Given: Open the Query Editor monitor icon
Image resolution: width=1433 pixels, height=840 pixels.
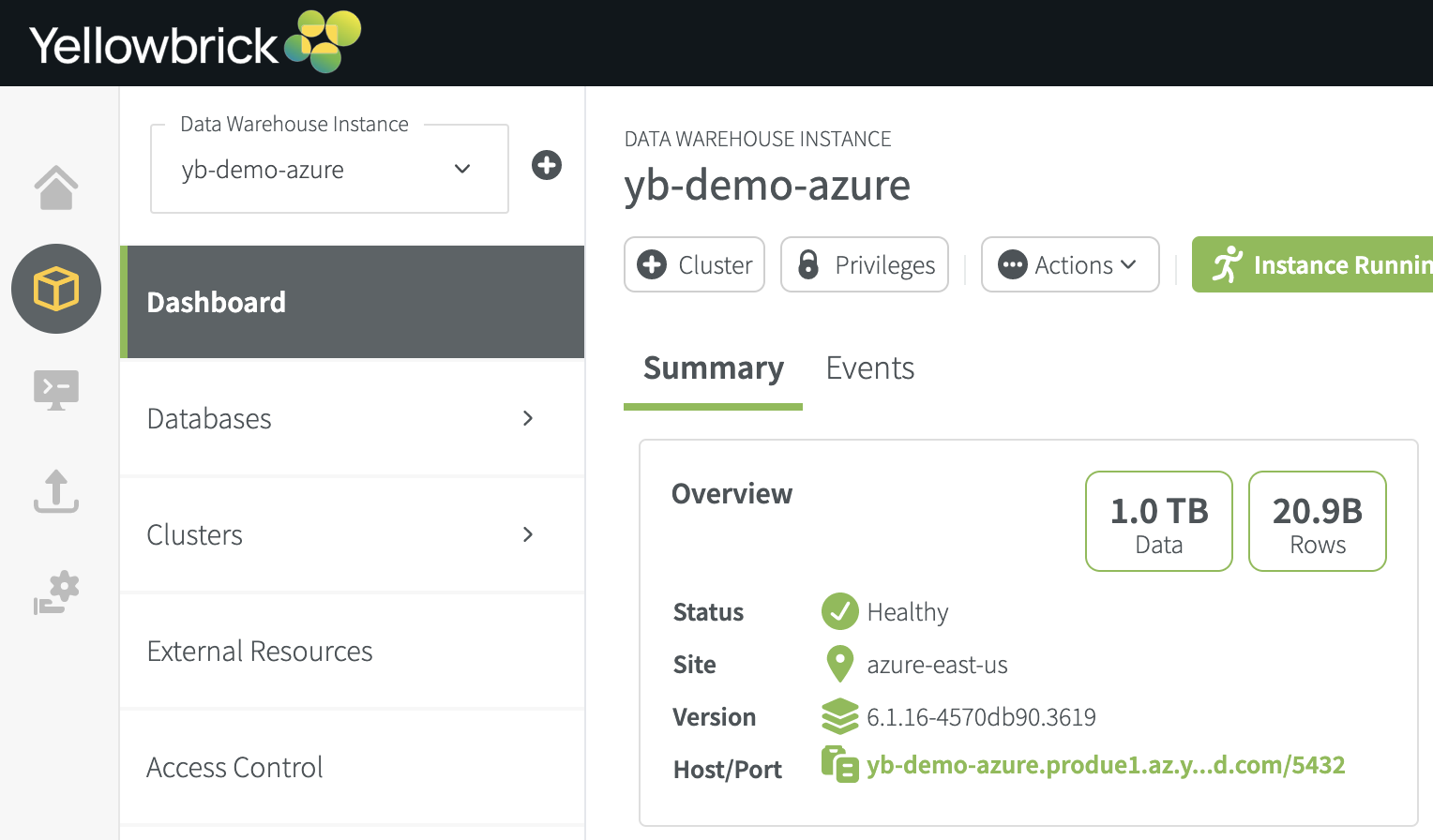Looking at the screenshot, I should pyautogui.click(x=56, y=389).
